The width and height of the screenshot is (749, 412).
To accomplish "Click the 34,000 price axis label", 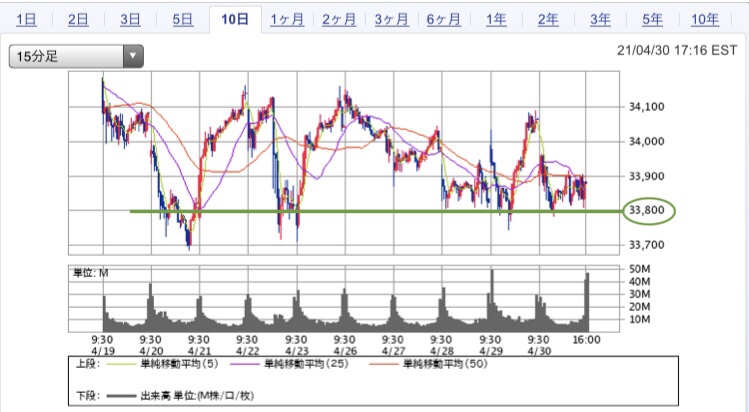I will [646, 142].
